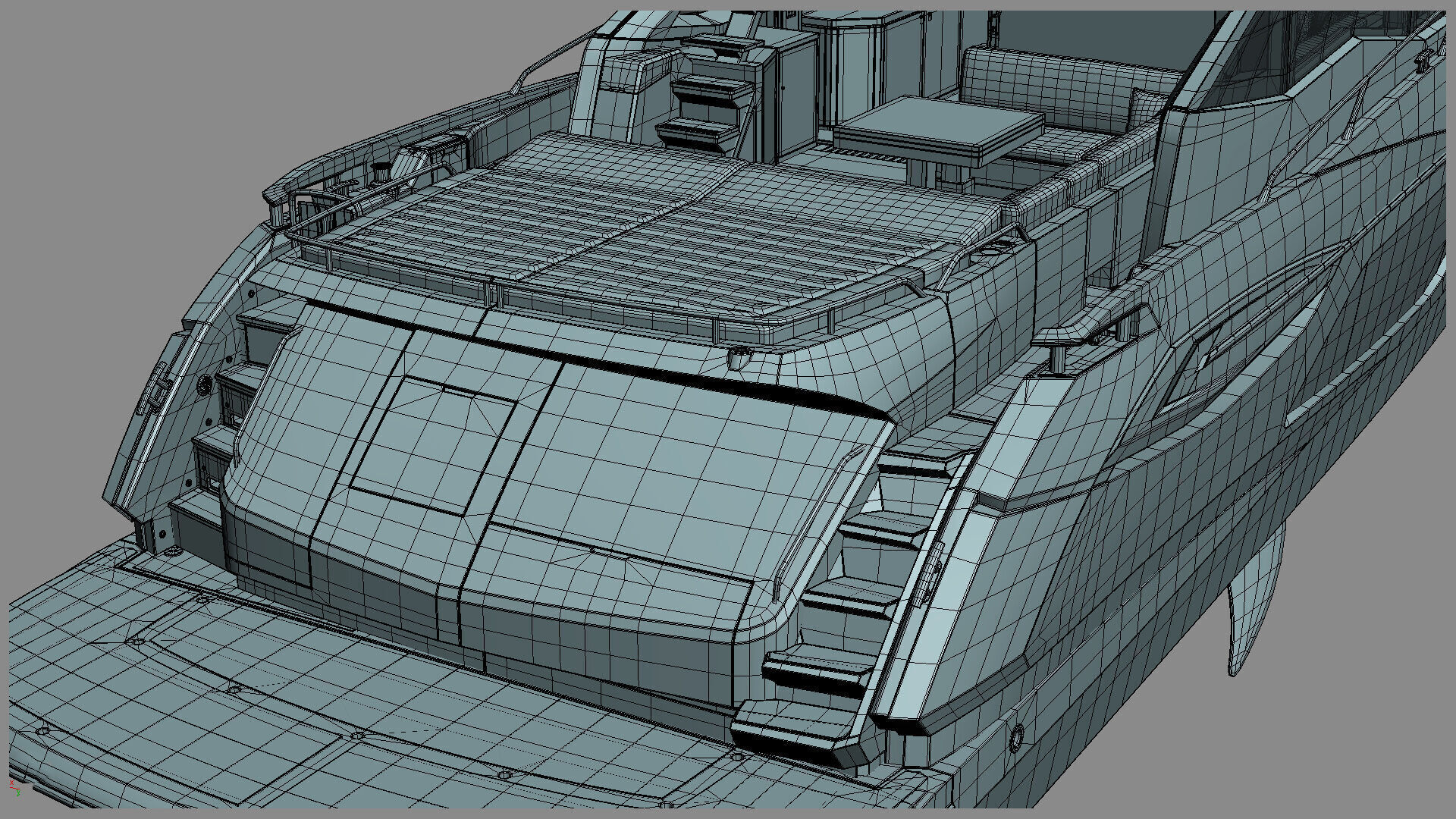
Task: Click the XYZ axis gizmo in viewport corner
Action: tap(15, 787)
